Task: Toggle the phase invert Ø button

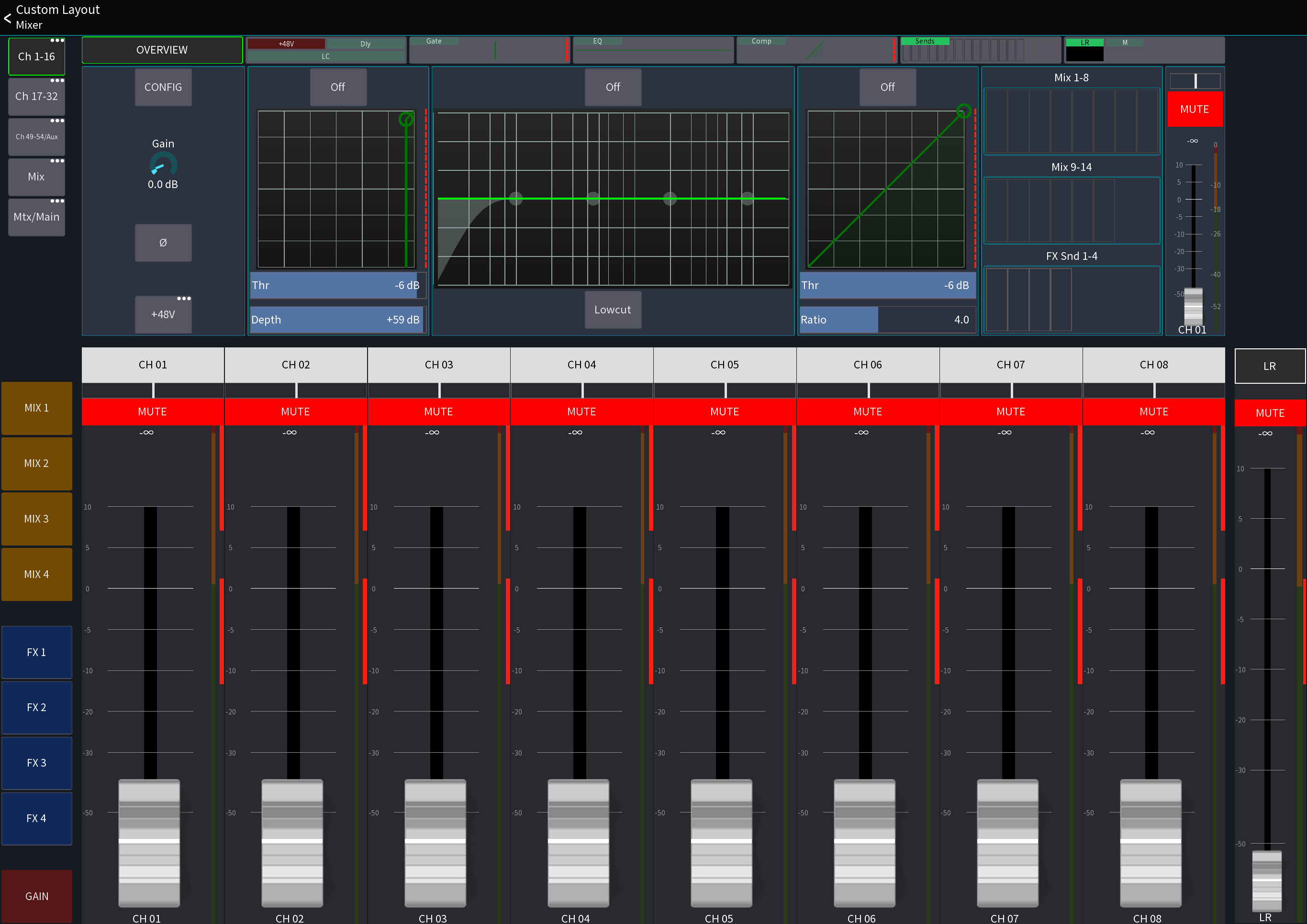Action: tap(163, 243)
